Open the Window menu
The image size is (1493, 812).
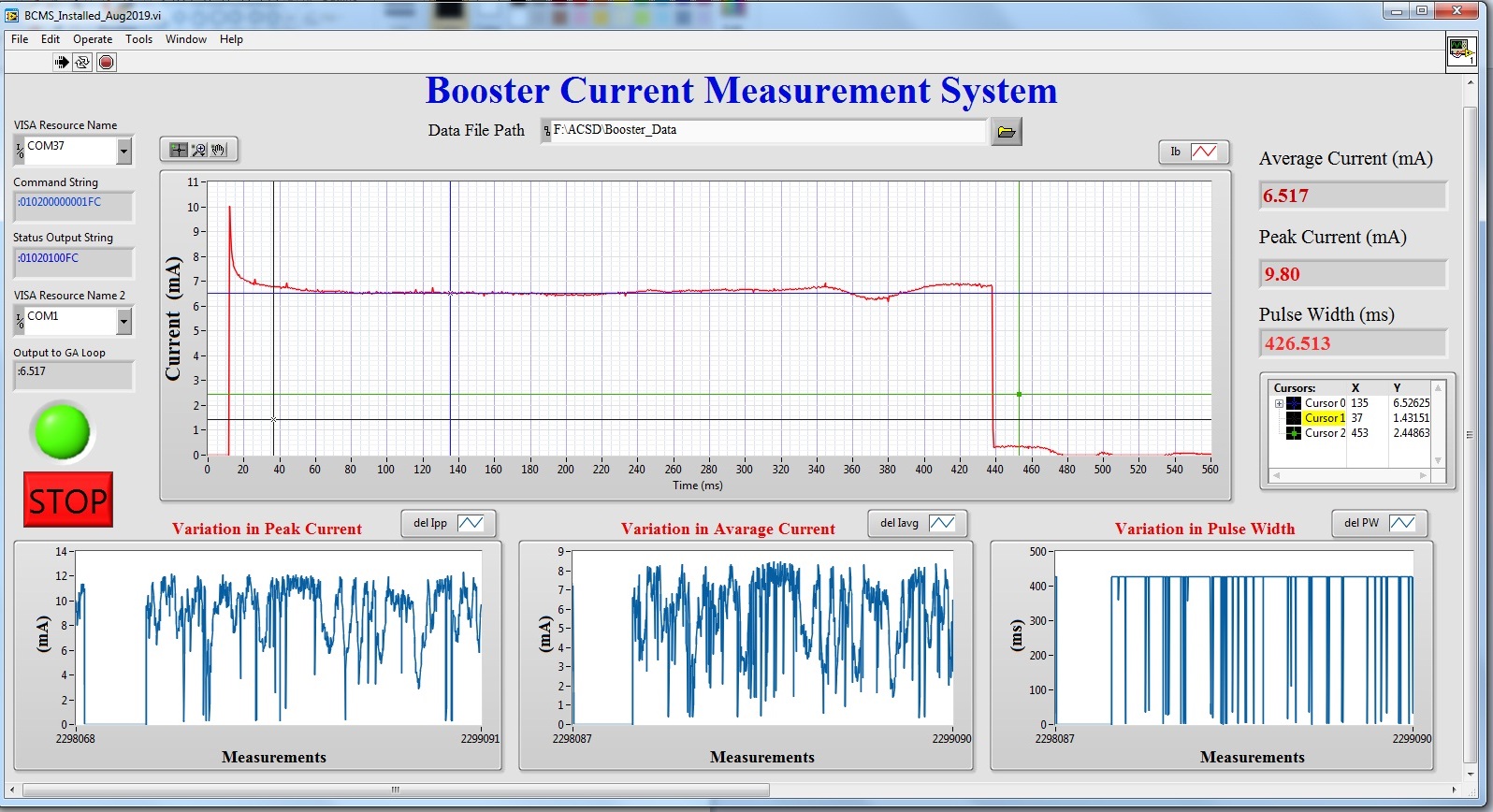(x=186, y=39)
